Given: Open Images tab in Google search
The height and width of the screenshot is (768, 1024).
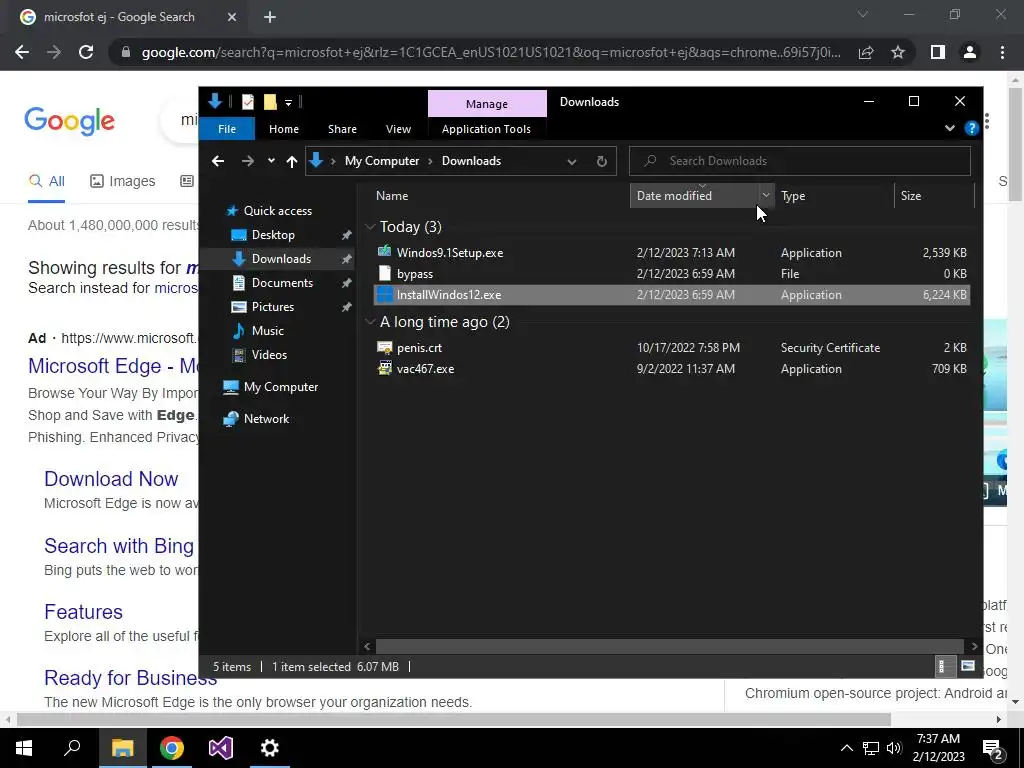Looking at the screenshot, I should pos(123,181).
